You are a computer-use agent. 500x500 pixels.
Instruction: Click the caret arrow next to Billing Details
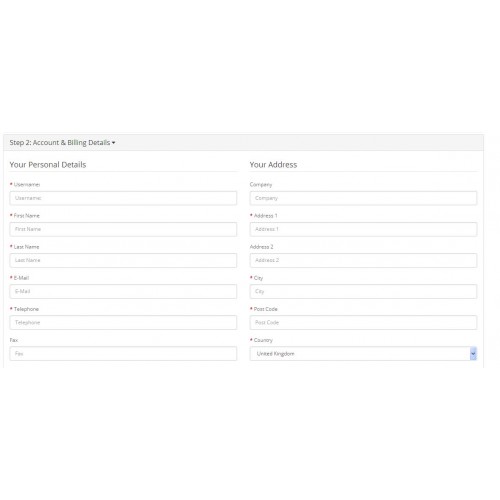click(x=113, y=143)
